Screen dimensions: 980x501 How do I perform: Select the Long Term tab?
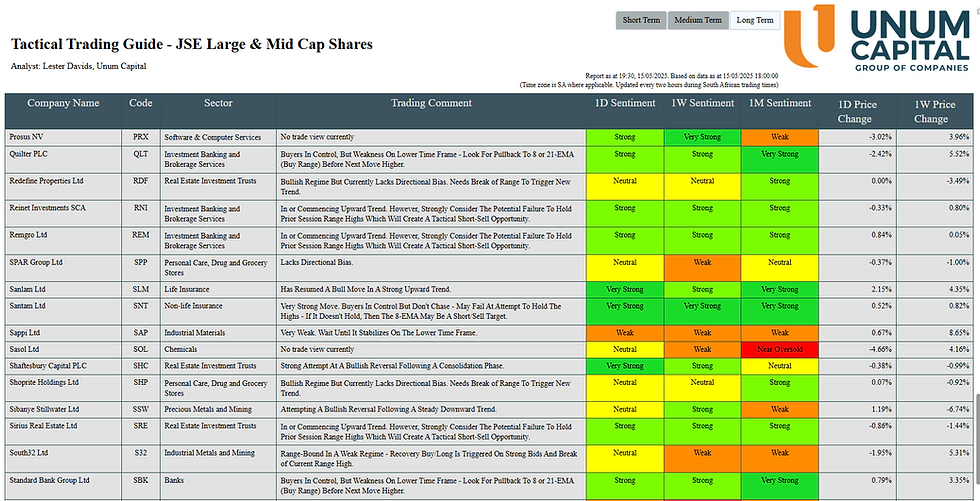tap(755, 20)
